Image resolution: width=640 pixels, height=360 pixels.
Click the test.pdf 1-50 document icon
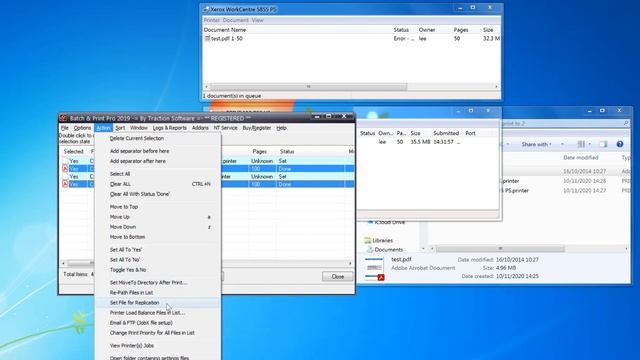pyautogui.click(x=207, y=38)
